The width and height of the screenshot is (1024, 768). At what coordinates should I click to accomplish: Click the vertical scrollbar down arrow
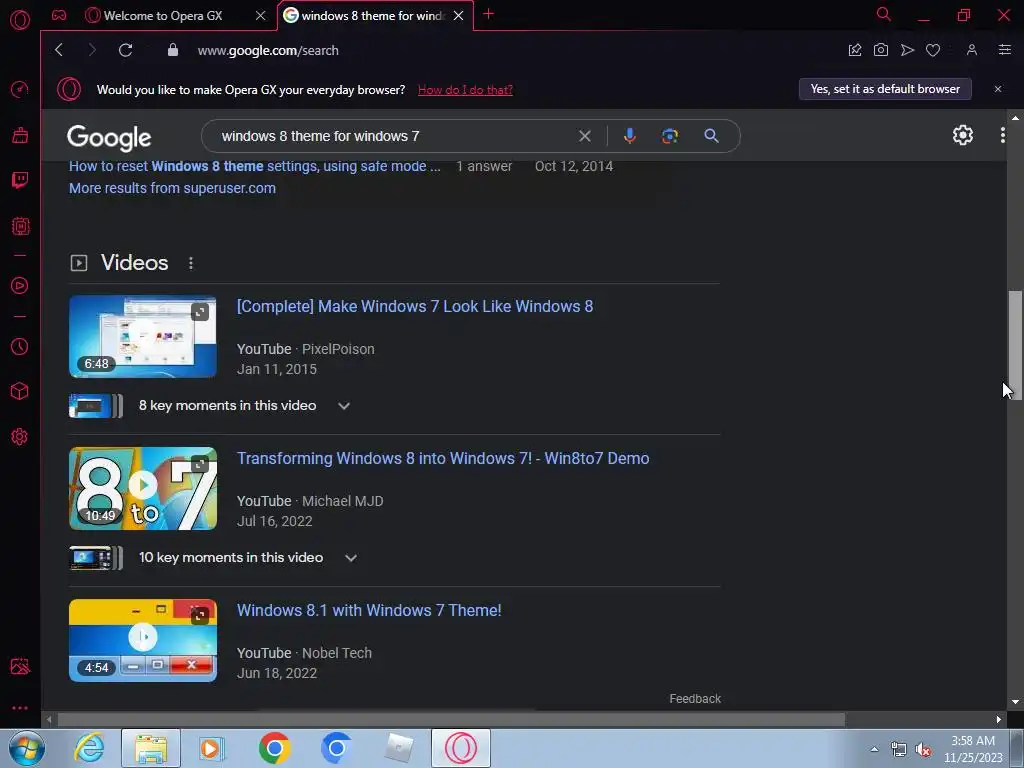(x=1015, y=702)
